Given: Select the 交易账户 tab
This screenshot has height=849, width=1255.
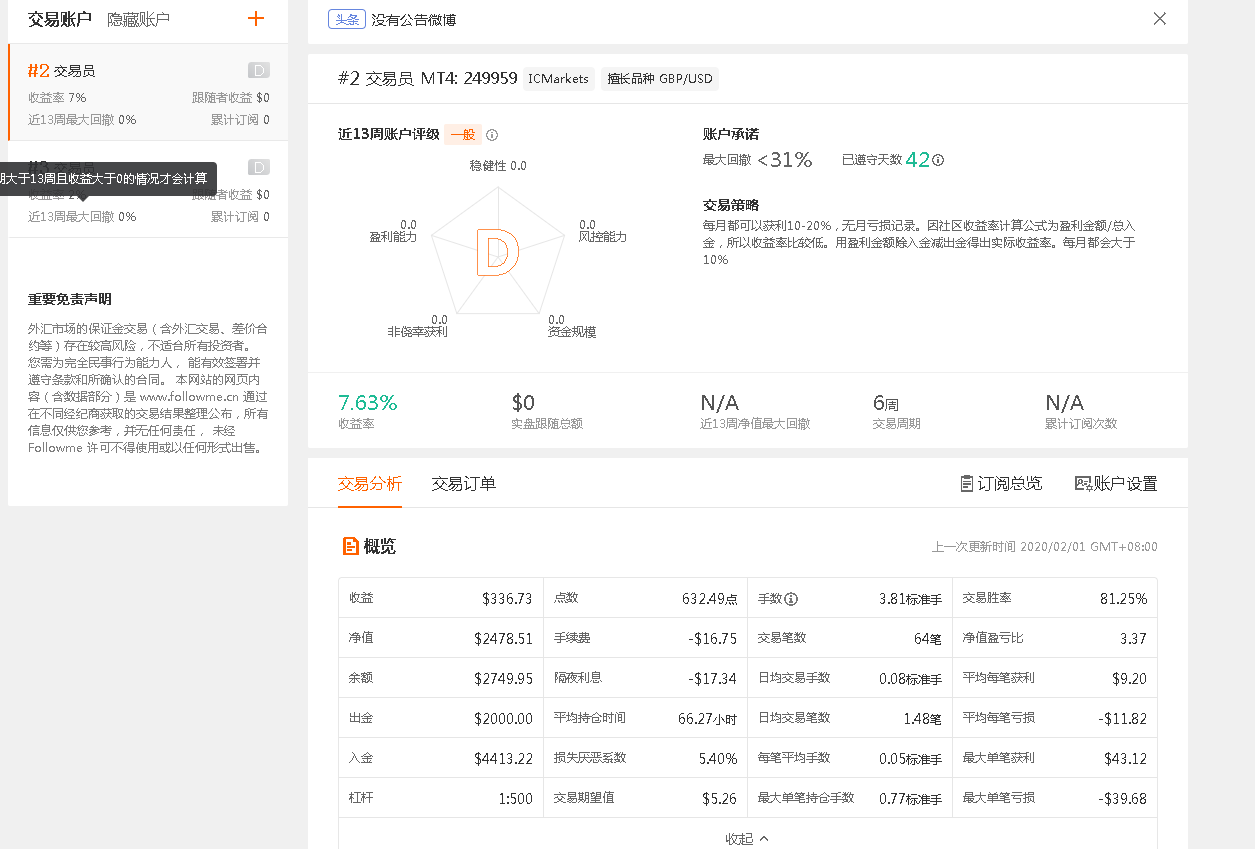Looking at the screenshot, I should pos(60,19).
